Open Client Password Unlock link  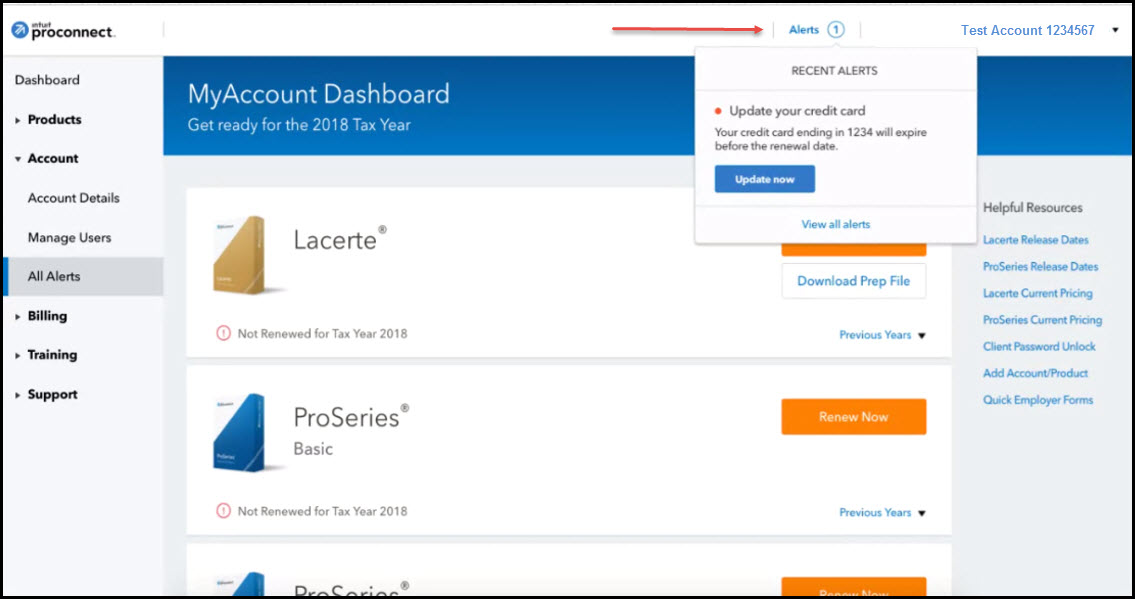tap(1039, 347)
